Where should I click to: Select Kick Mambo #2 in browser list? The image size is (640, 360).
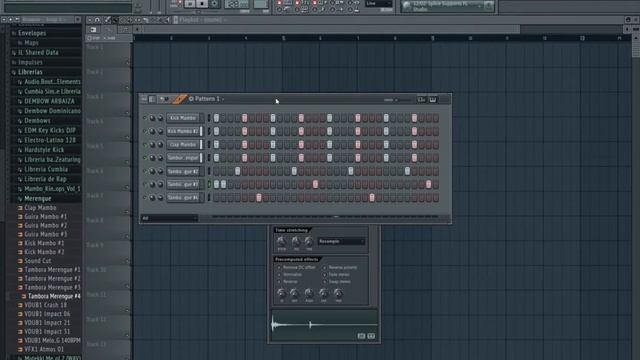coord(44,252)
